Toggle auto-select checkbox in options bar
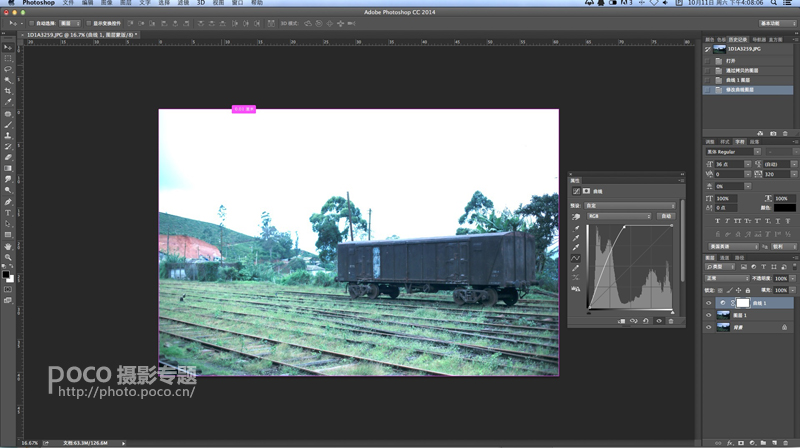800x448 pixels. (32, 23)
